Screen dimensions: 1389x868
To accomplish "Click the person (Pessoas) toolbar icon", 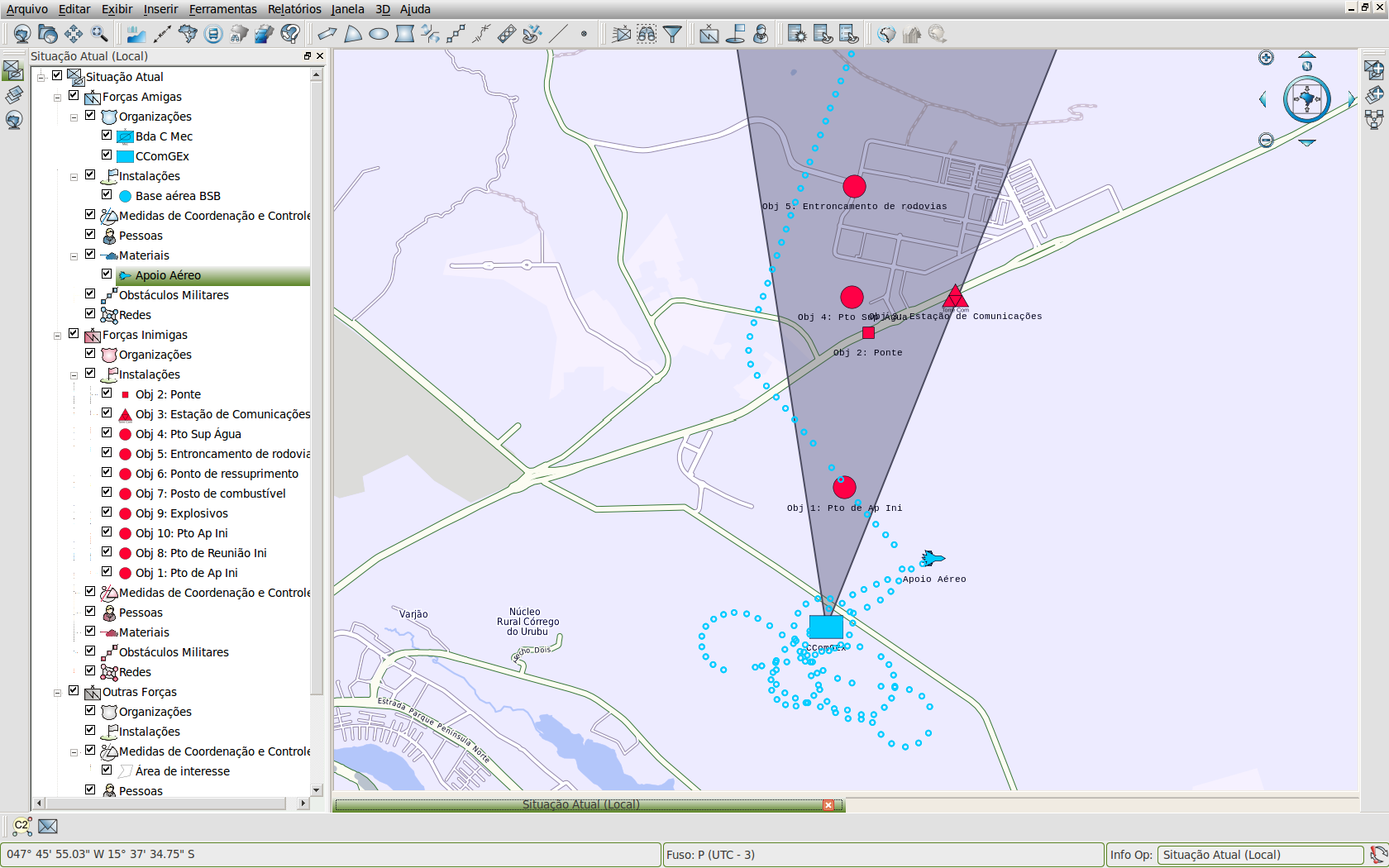I will point(761,34).
